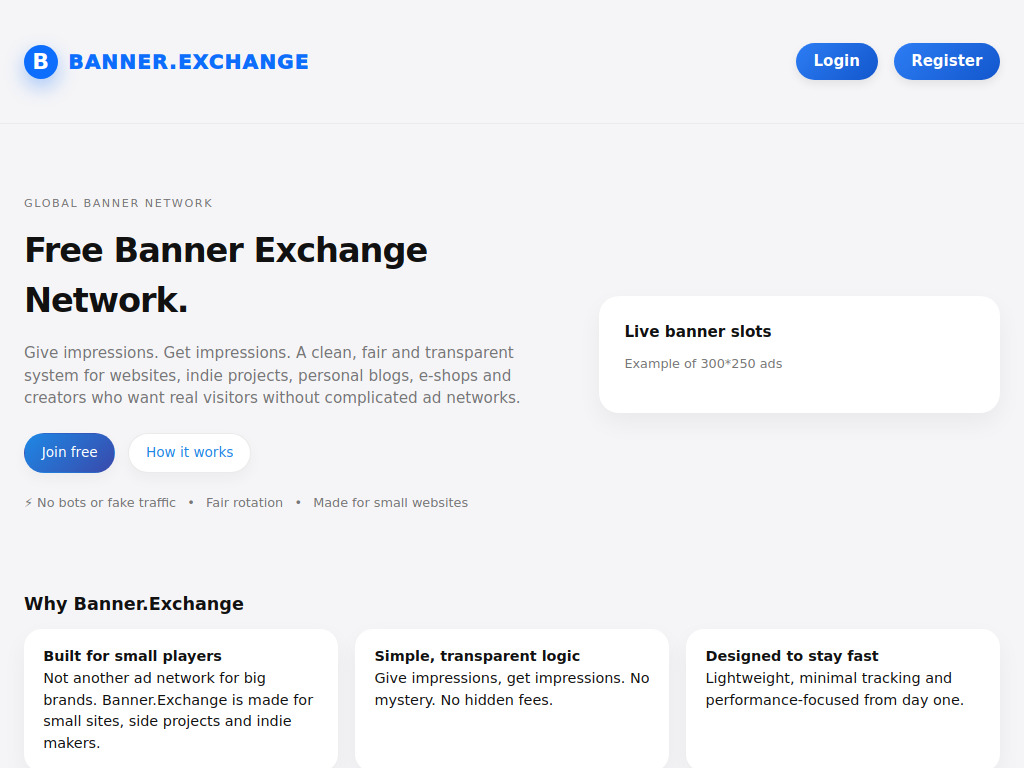Select the 'Example of 300*250 ads' text
Viewport: 1024px width, 768px height.
click(x=703, y=363)
